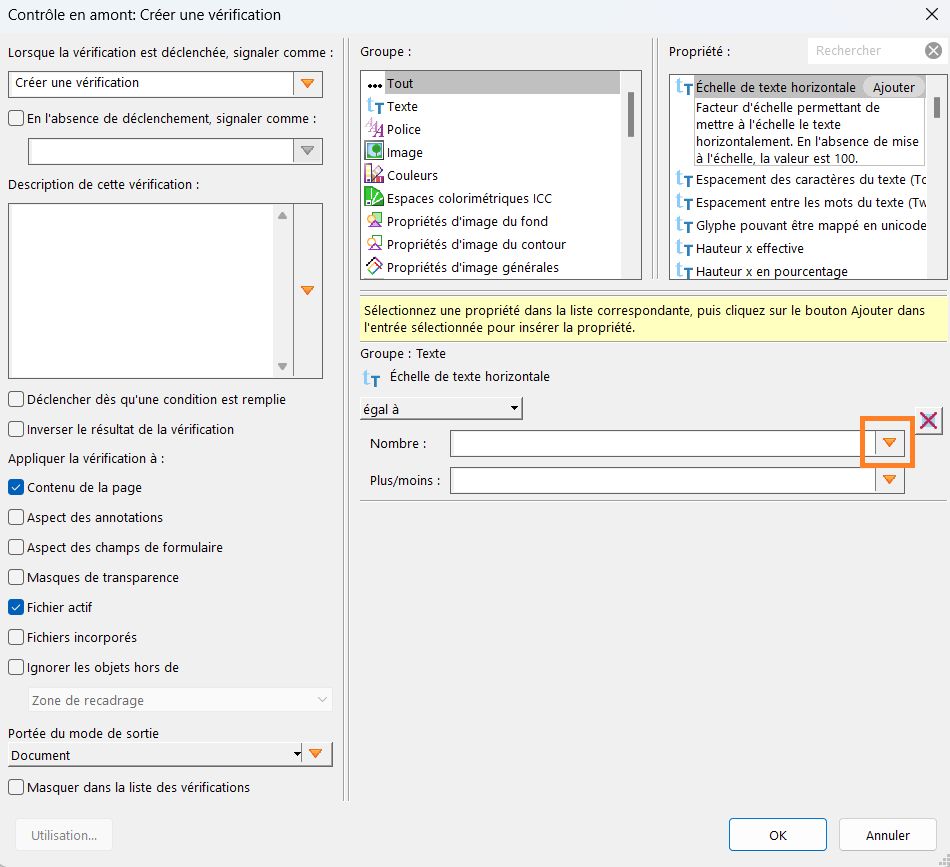Screen dimensions: 950x867
Task: Click the Texte group icon
Action: tap(374, 107)
